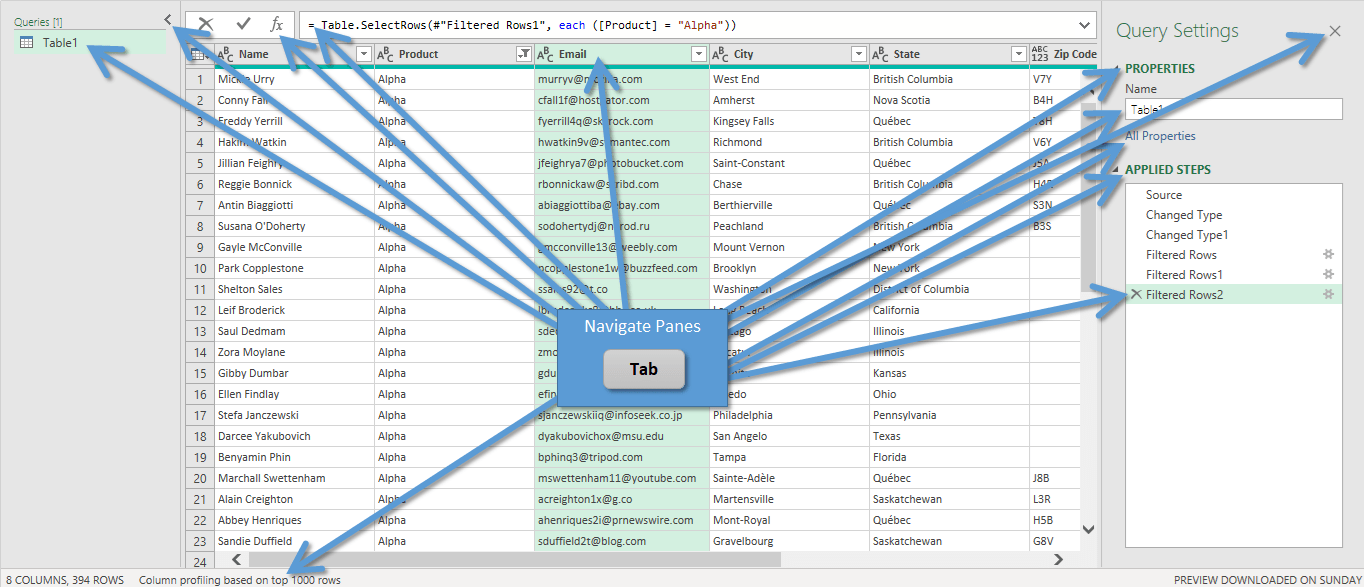This screenshot has width=1364, height=587.
Task: Delete the Filtered Rows2 step
Action: tap(1135, 294)
